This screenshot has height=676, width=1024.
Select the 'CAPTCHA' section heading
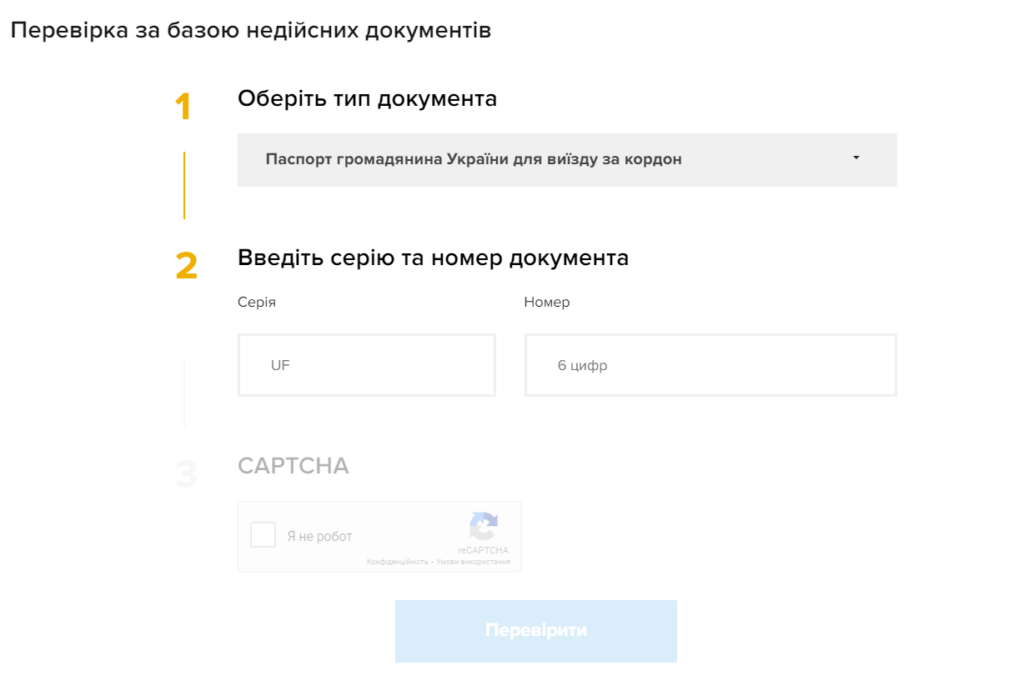(x=293, y=465)
